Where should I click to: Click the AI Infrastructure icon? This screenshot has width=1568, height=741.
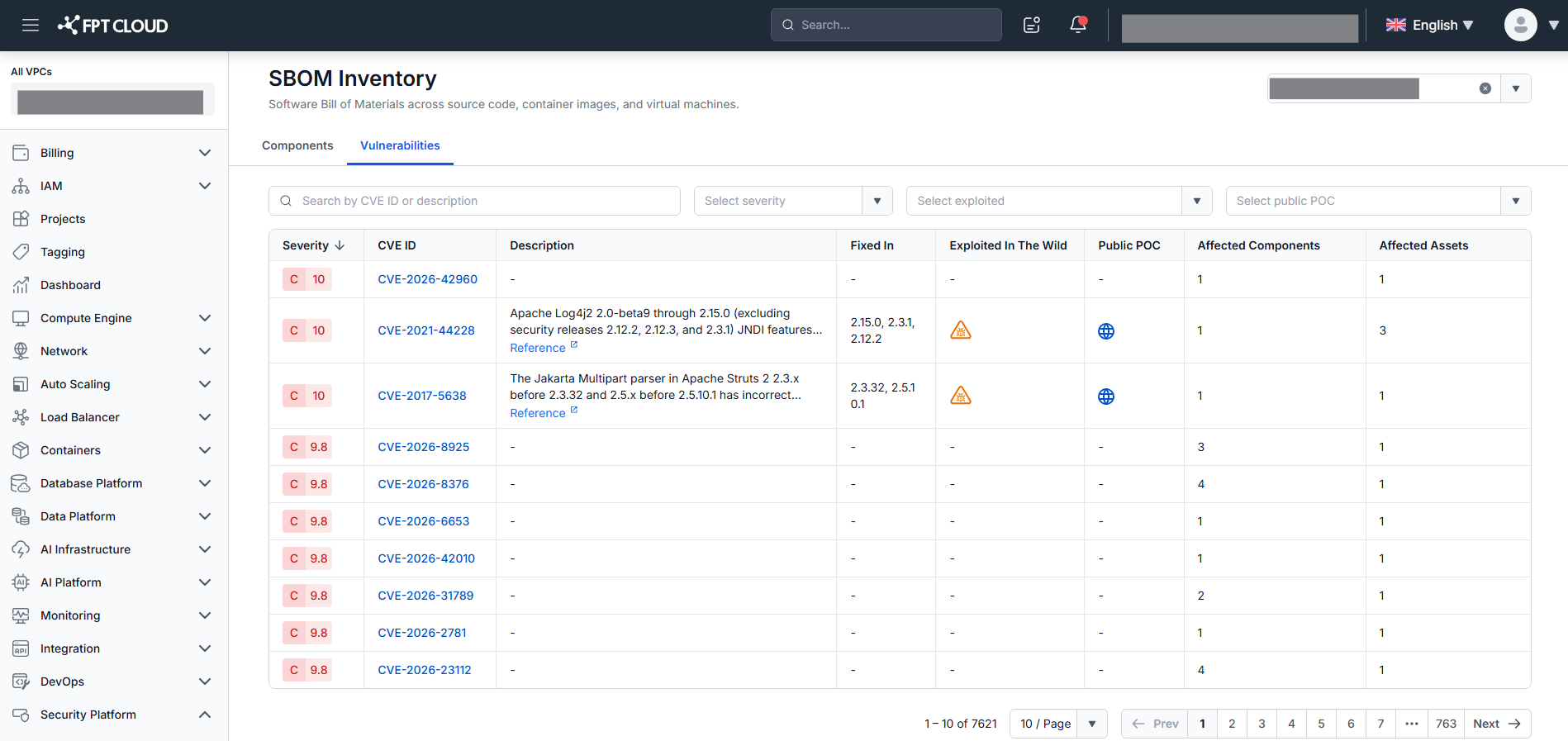coord(21,549)
